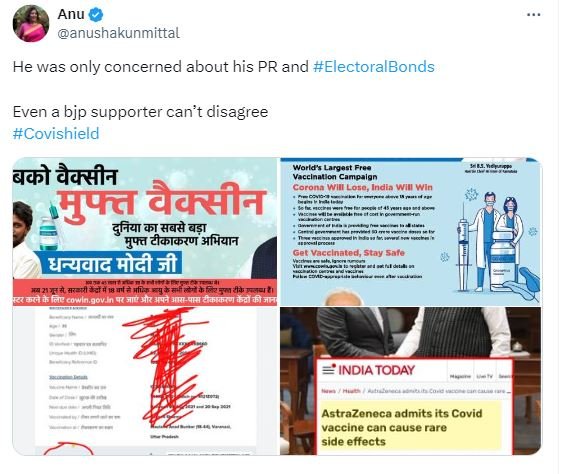View the India Today AstraZeneca headline image

pos(411,381)
